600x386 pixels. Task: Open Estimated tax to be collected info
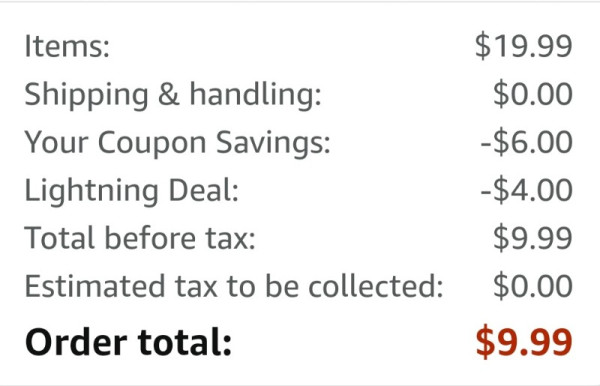point(234,286)
